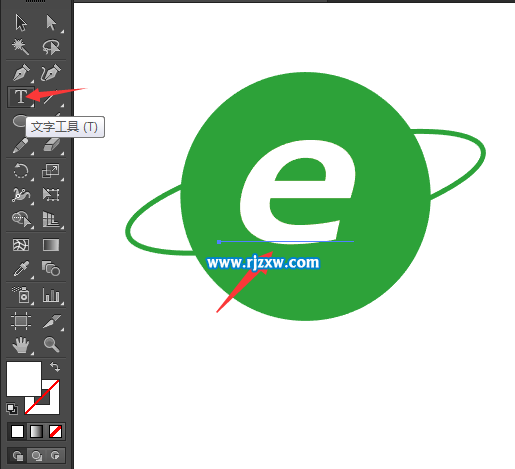515x469 pixels.
Task: Set paint mode to None
Action: 55,432
